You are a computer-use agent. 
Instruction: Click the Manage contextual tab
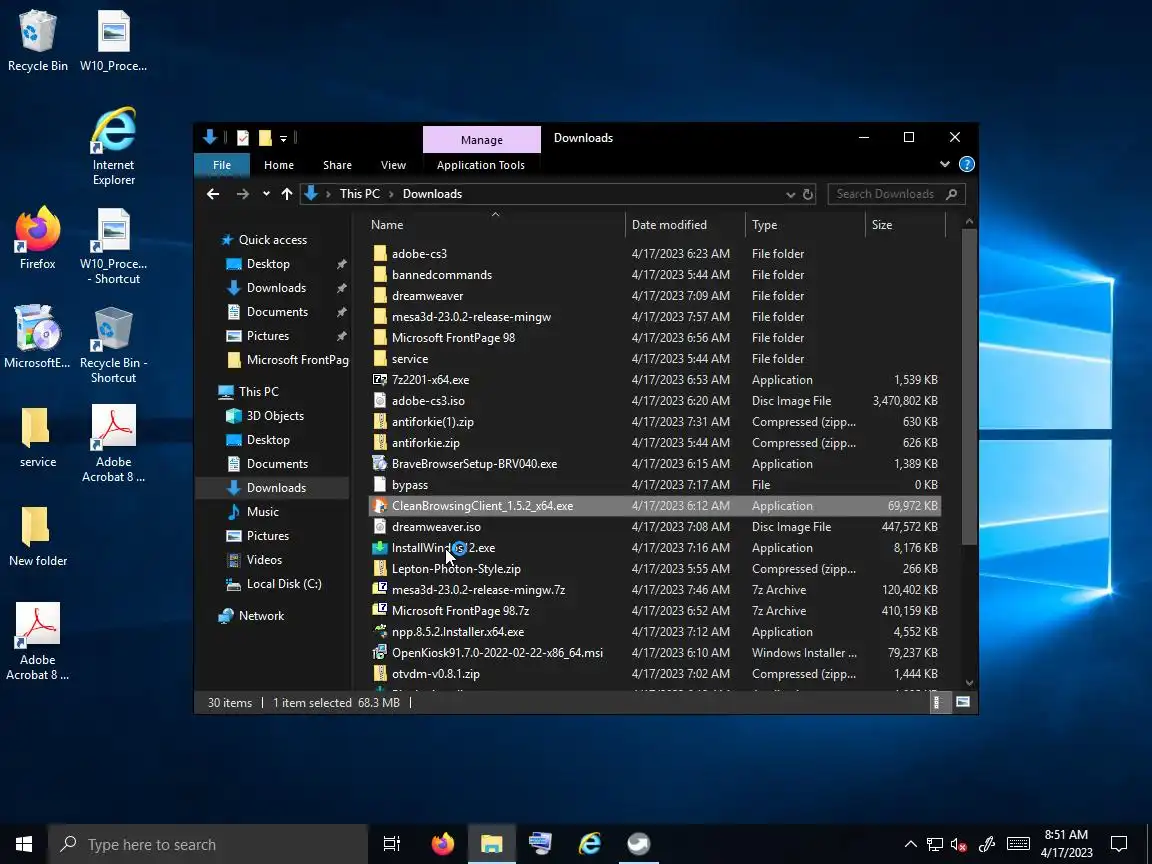(x=482, y=140)
